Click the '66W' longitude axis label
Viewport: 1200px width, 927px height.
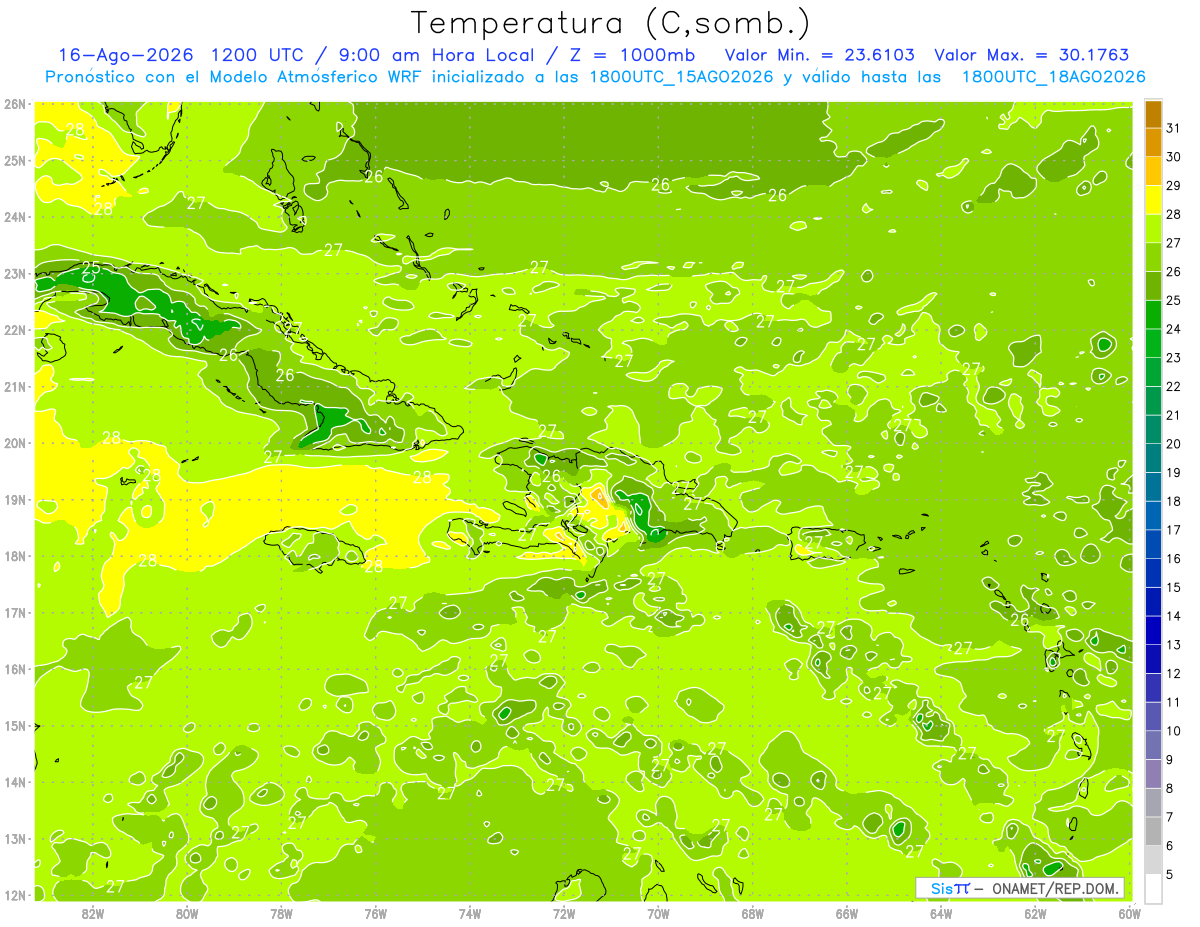pos(847,913)
